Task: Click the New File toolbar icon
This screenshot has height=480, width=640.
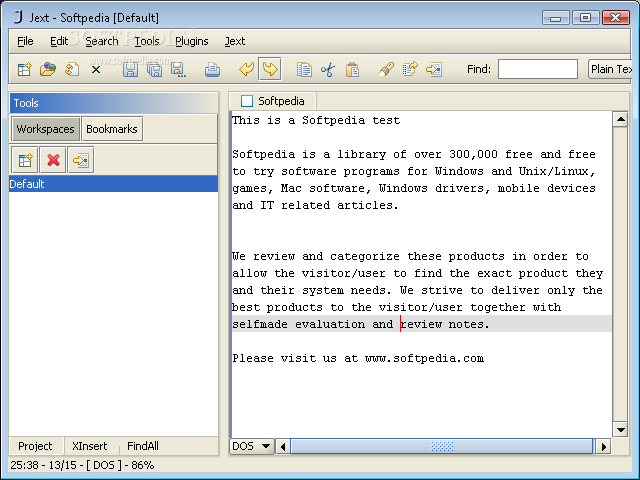Action: (24, 69)
